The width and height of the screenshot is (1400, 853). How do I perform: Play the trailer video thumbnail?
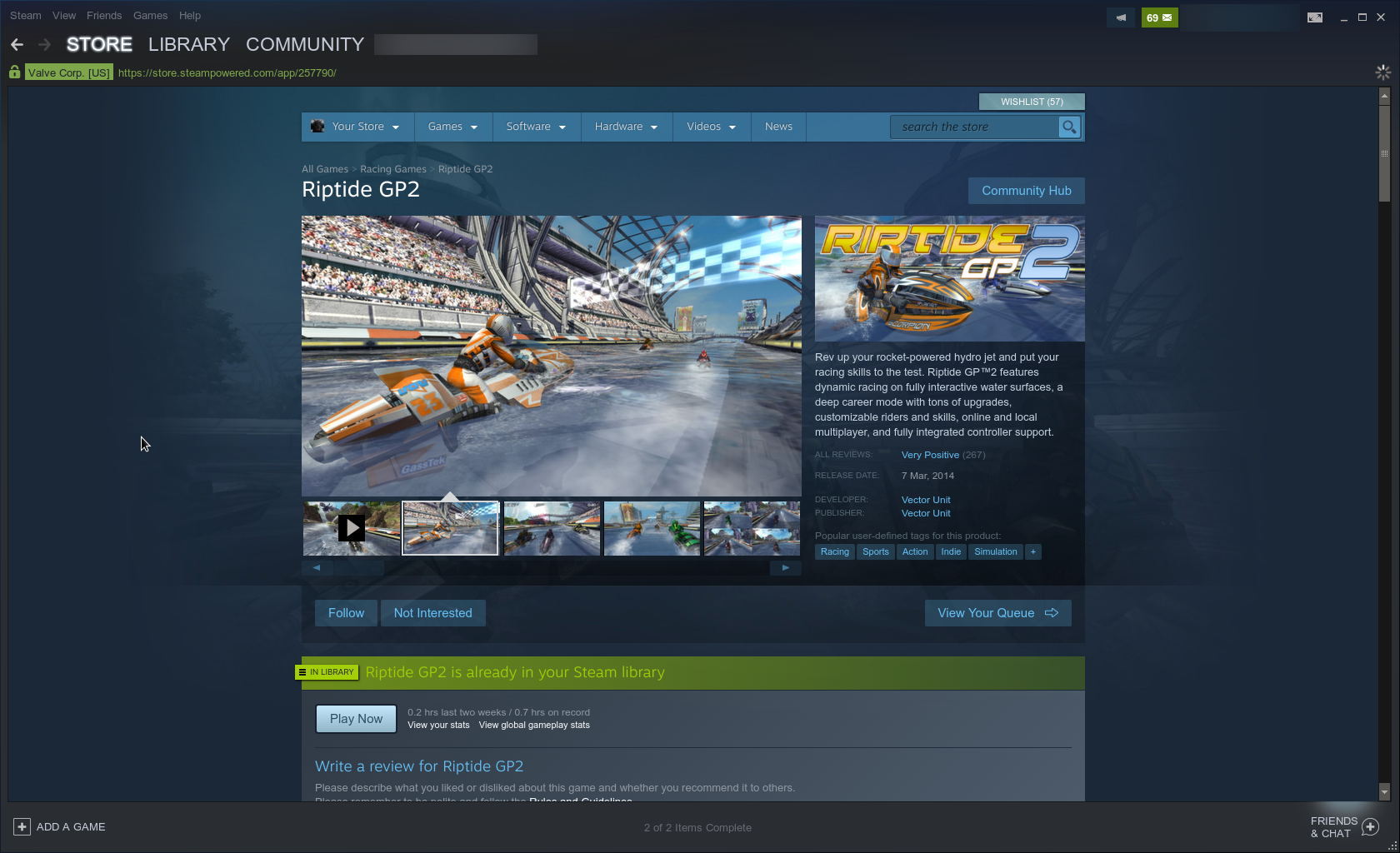coord(352,528)
